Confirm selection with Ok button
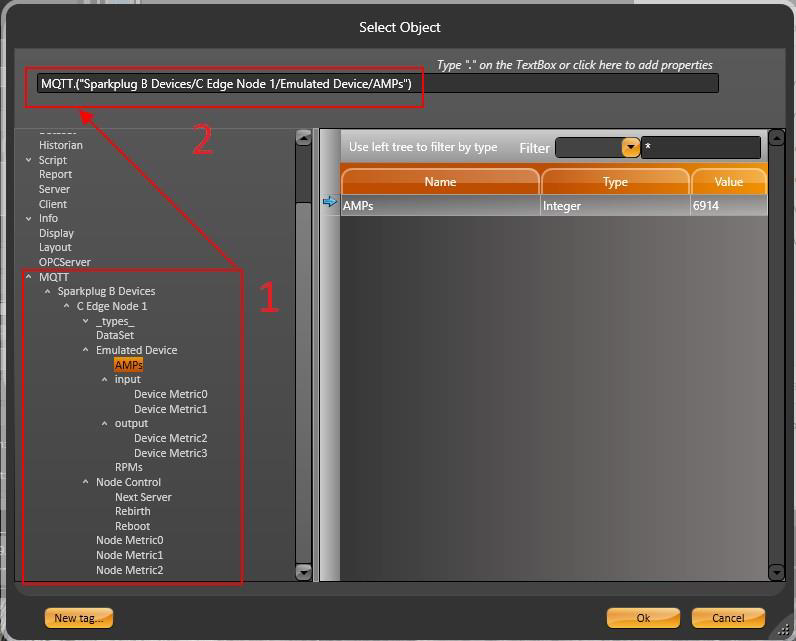 643,618
